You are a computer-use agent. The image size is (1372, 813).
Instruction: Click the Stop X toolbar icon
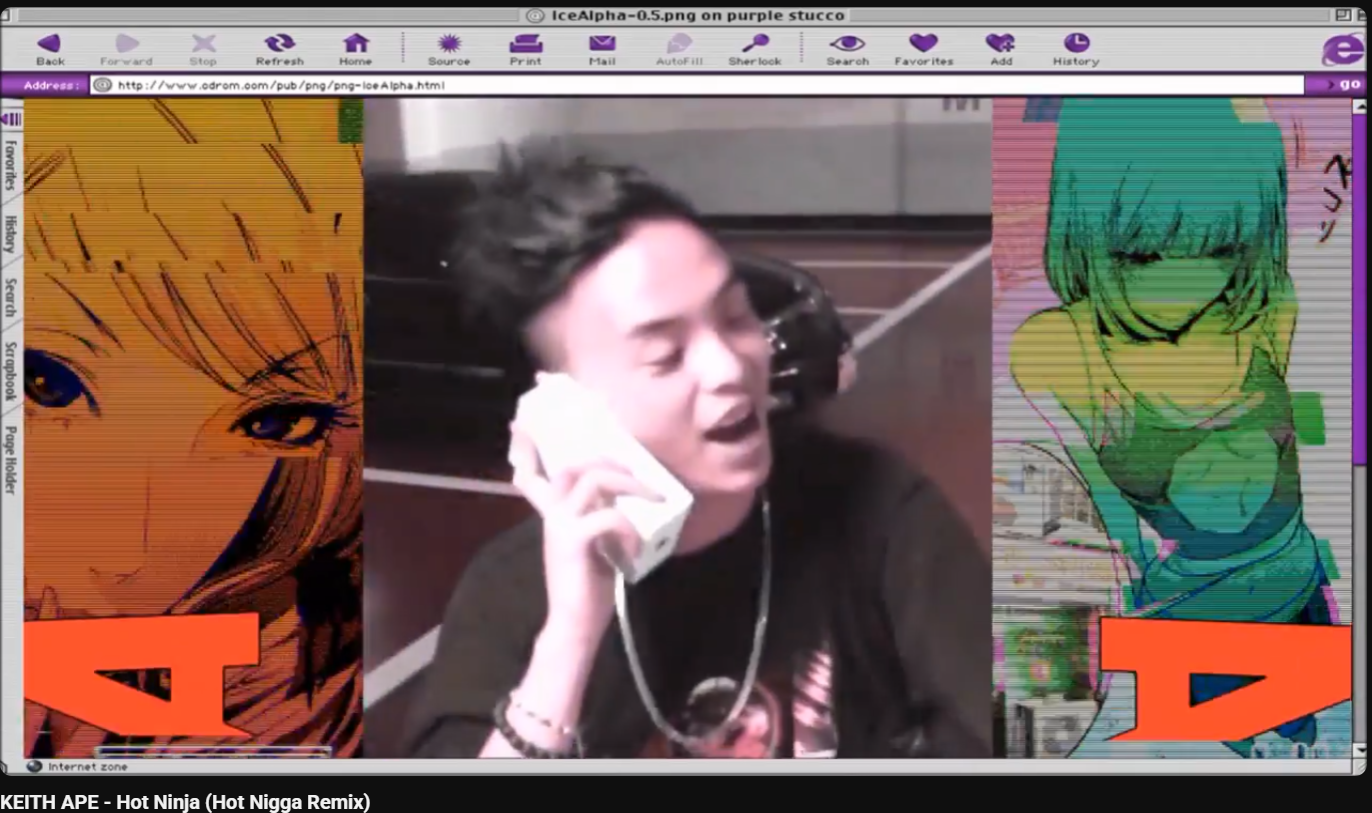coord(203,43)
